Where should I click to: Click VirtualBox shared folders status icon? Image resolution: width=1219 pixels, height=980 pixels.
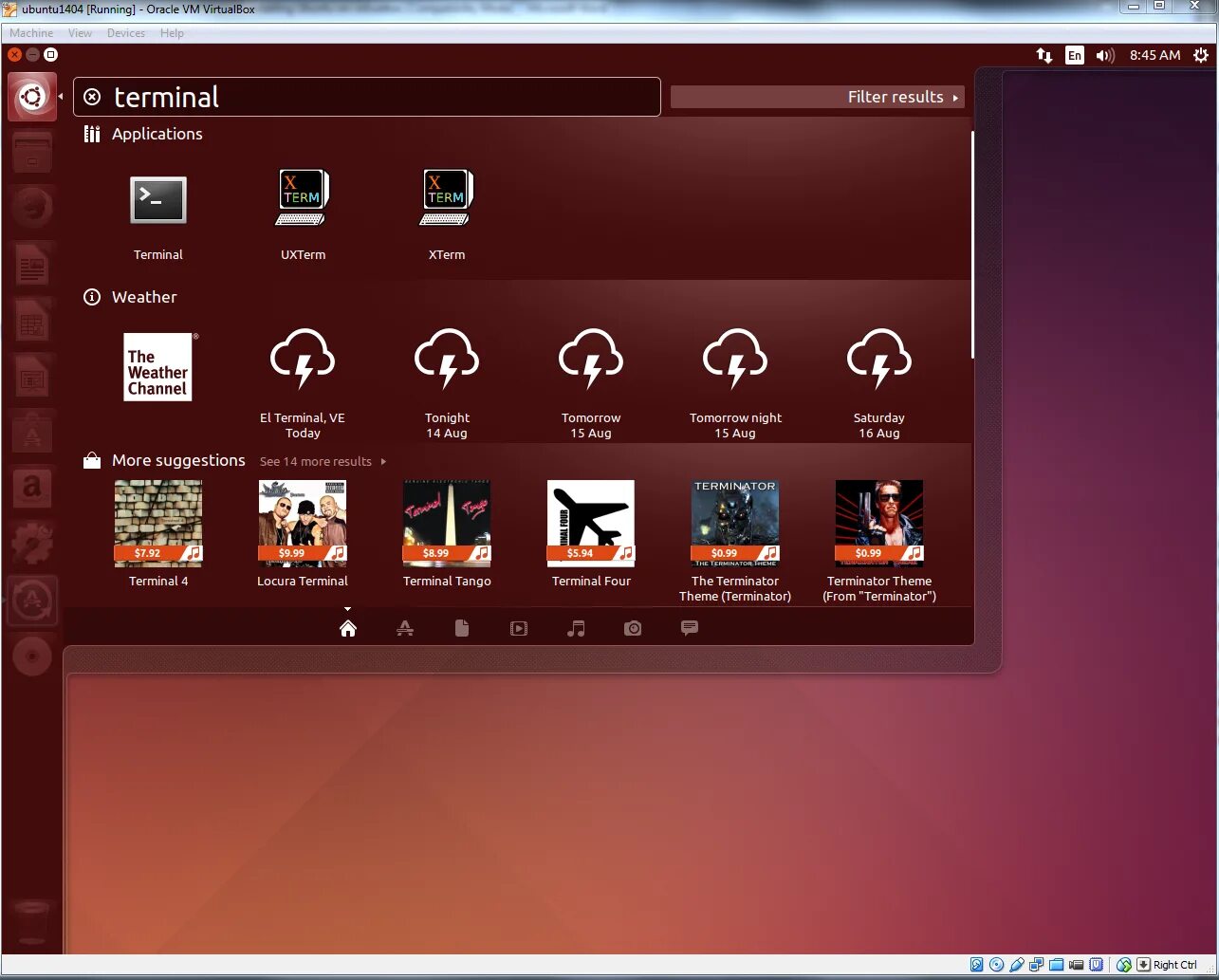click(1057, 965)
